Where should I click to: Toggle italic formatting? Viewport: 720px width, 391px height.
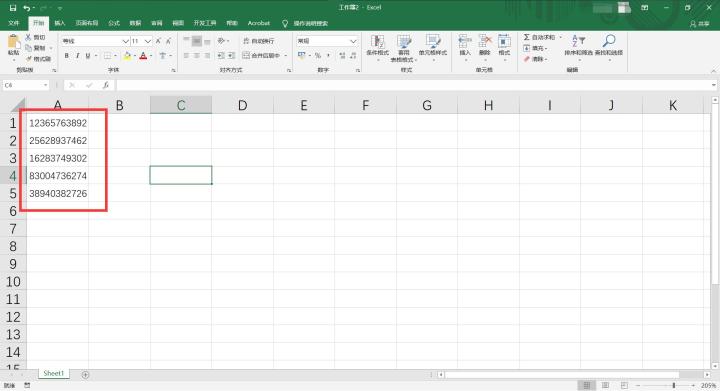(x=77, y=56)
